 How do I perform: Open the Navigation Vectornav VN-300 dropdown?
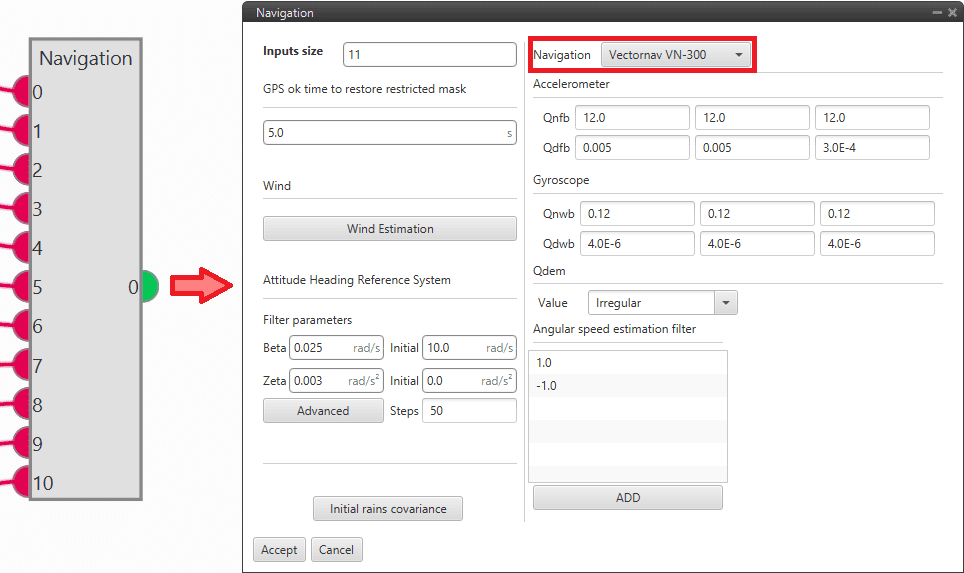(676, 55)
